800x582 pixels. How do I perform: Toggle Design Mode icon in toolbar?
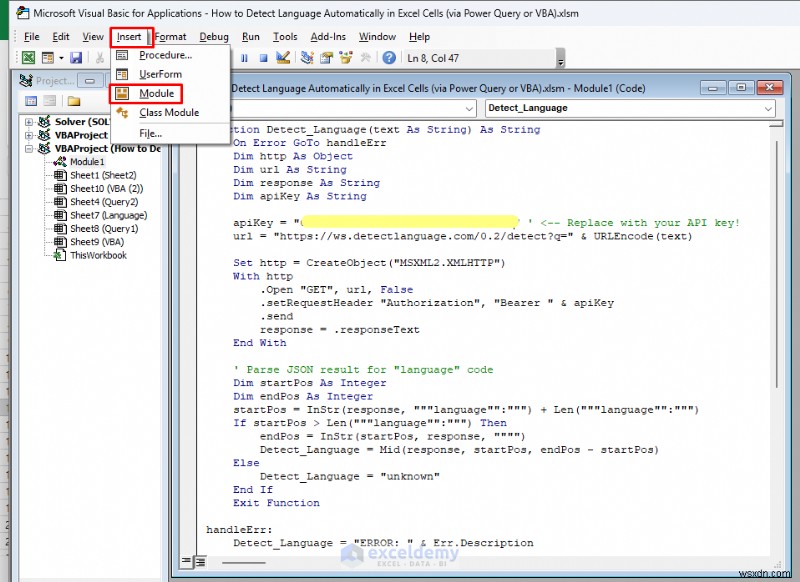pos(283,58)
